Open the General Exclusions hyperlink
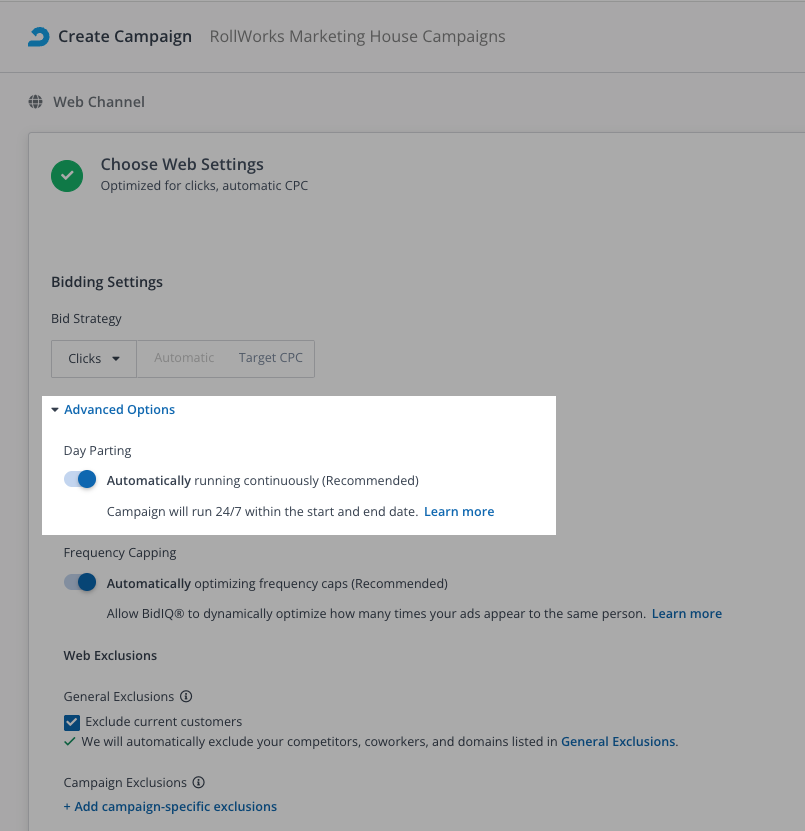Viewport: 805px width, 831px height. (x=618, y=742)
